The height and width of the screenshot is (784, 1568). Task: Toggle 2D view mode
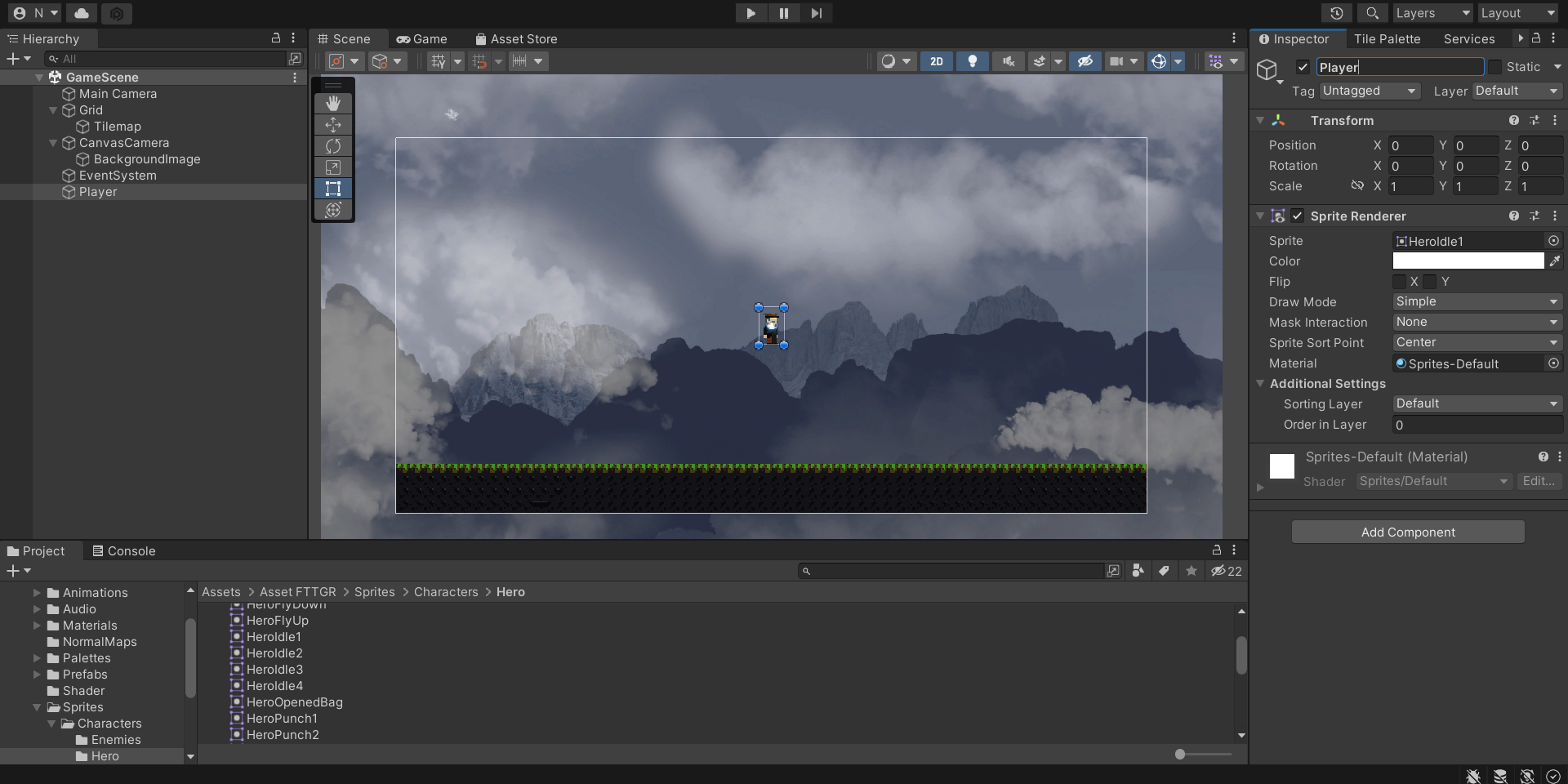coord(937,61)
